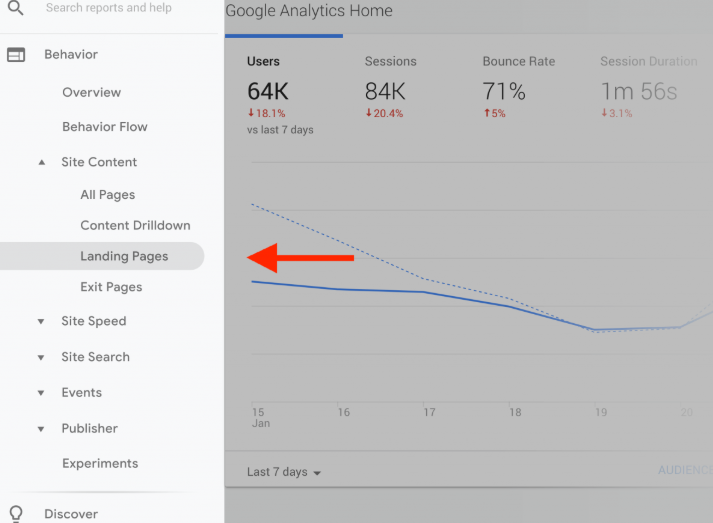The height and width of the screenshot is (523, 713).
Task: Select the Events label
Action: tap(81, 392)
